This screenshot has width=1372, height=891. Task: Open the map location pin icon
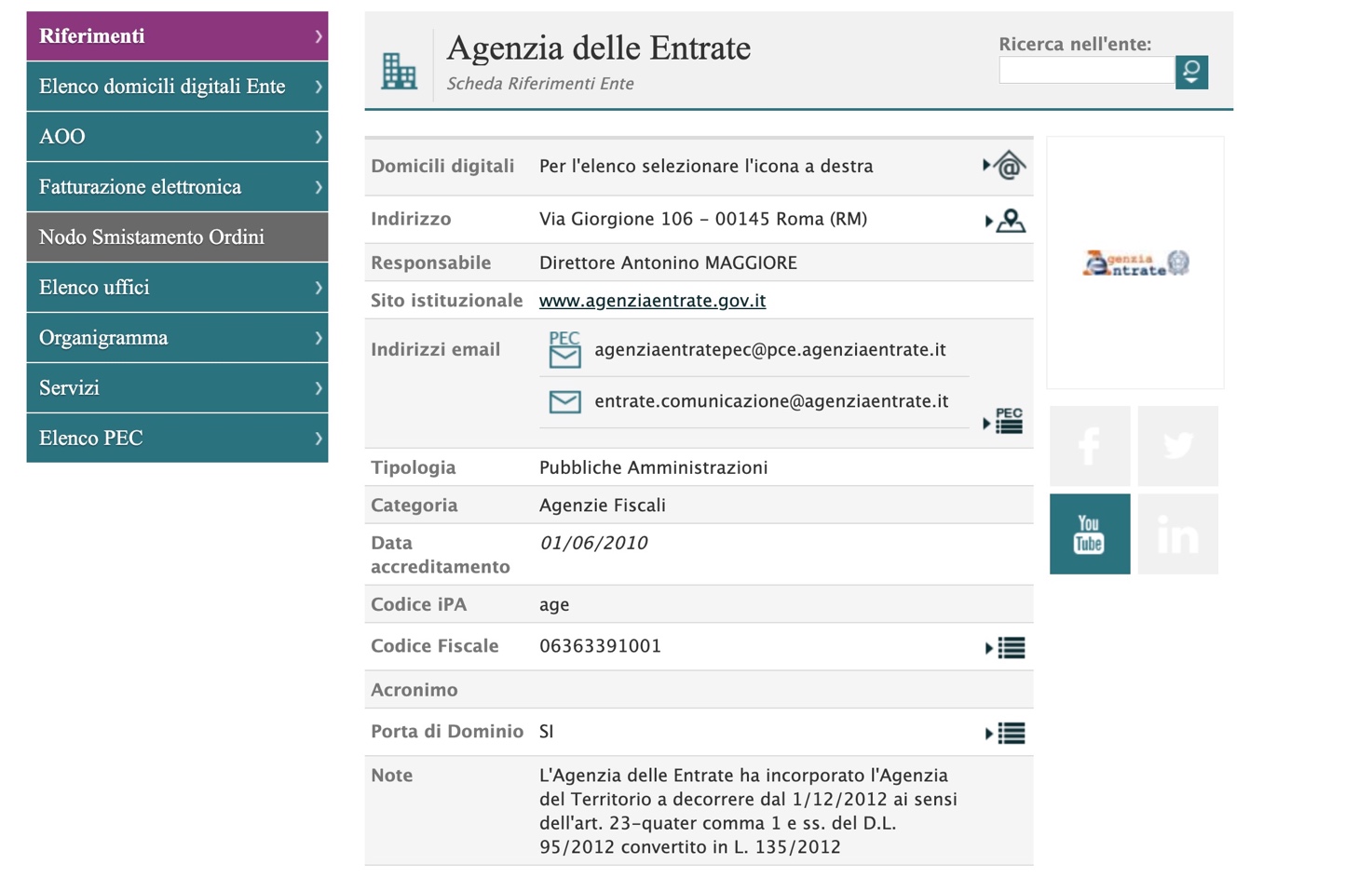tap(1006, 221)
